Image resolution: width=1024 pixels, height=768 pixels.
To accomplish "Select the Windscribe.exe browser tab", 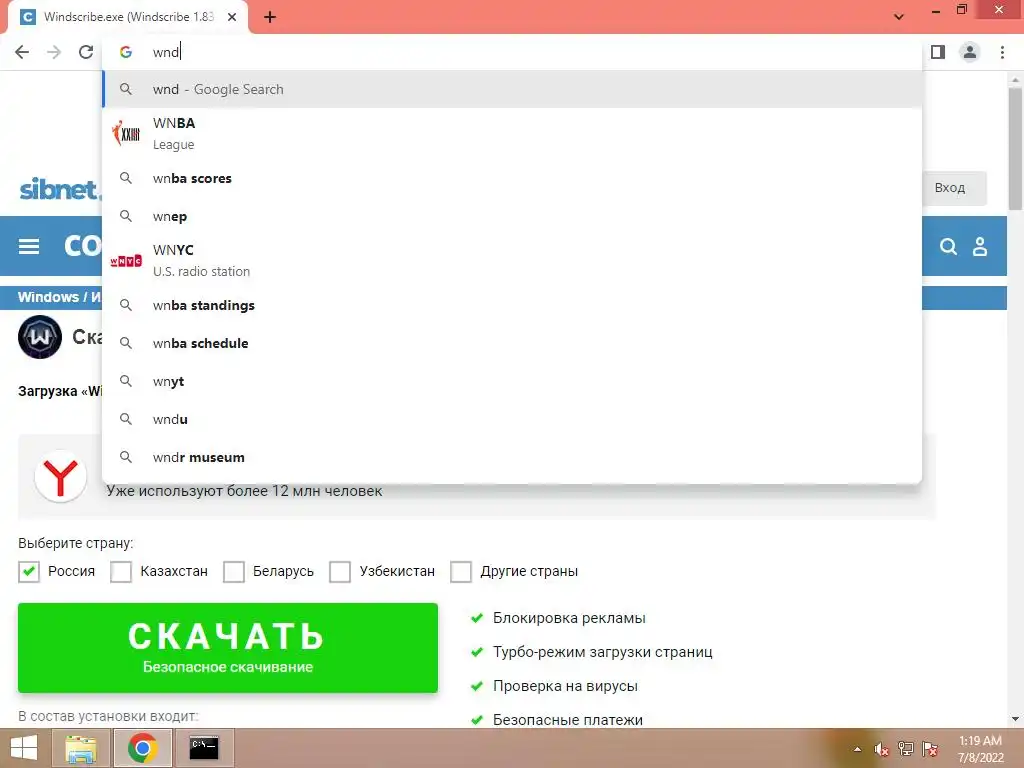I will 128,17.
